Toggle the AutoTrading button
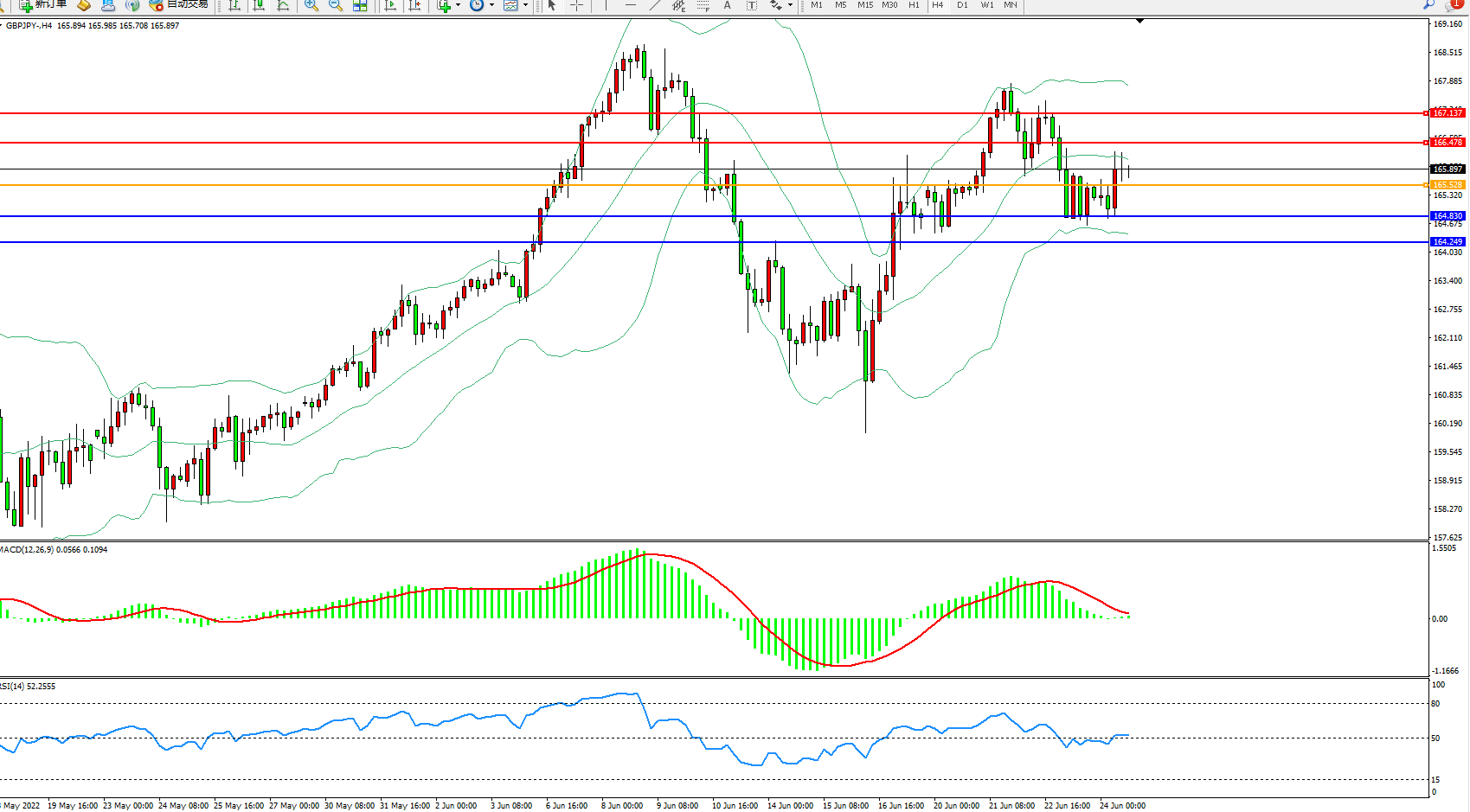Image resolution: width=1470 pixels, height=812 pixels. [178, 4]
